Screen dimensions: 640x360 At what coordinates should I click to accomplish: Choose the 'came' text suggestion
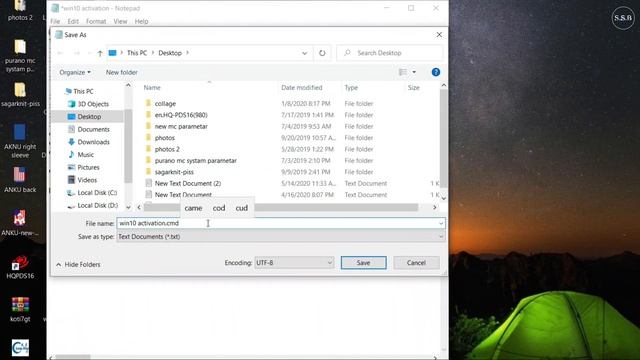[193, 208]
